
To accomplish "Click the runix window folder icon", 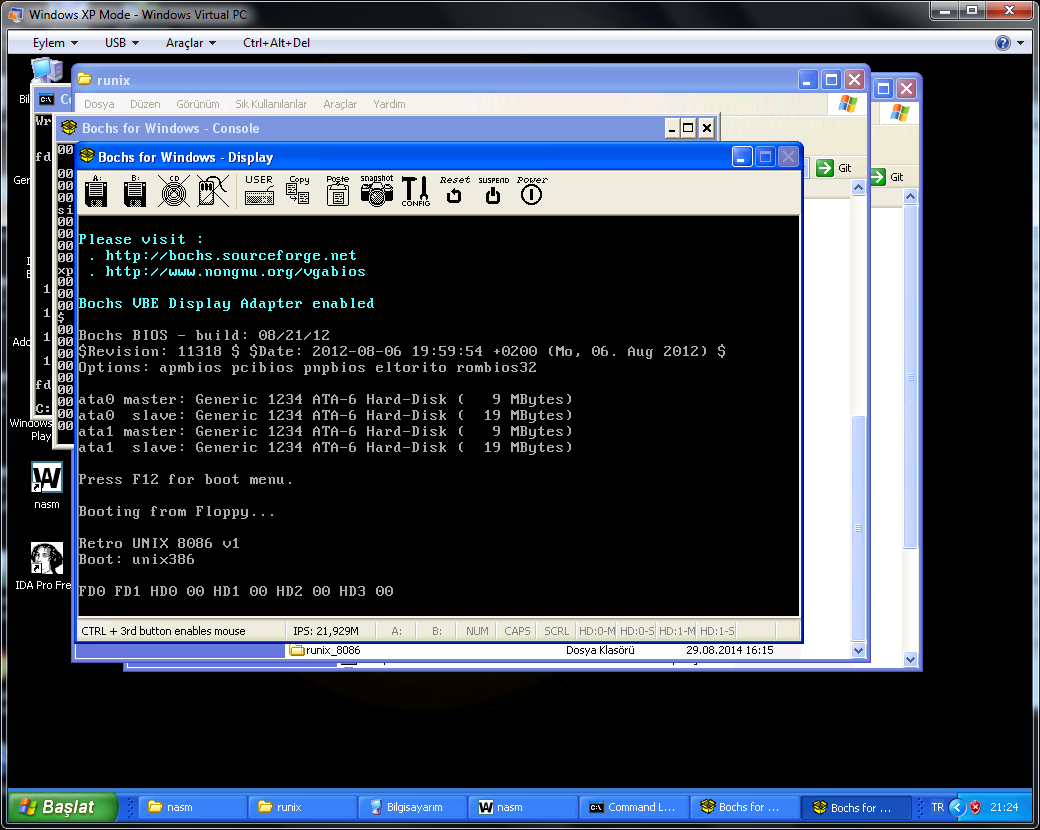I will point(85,80).
